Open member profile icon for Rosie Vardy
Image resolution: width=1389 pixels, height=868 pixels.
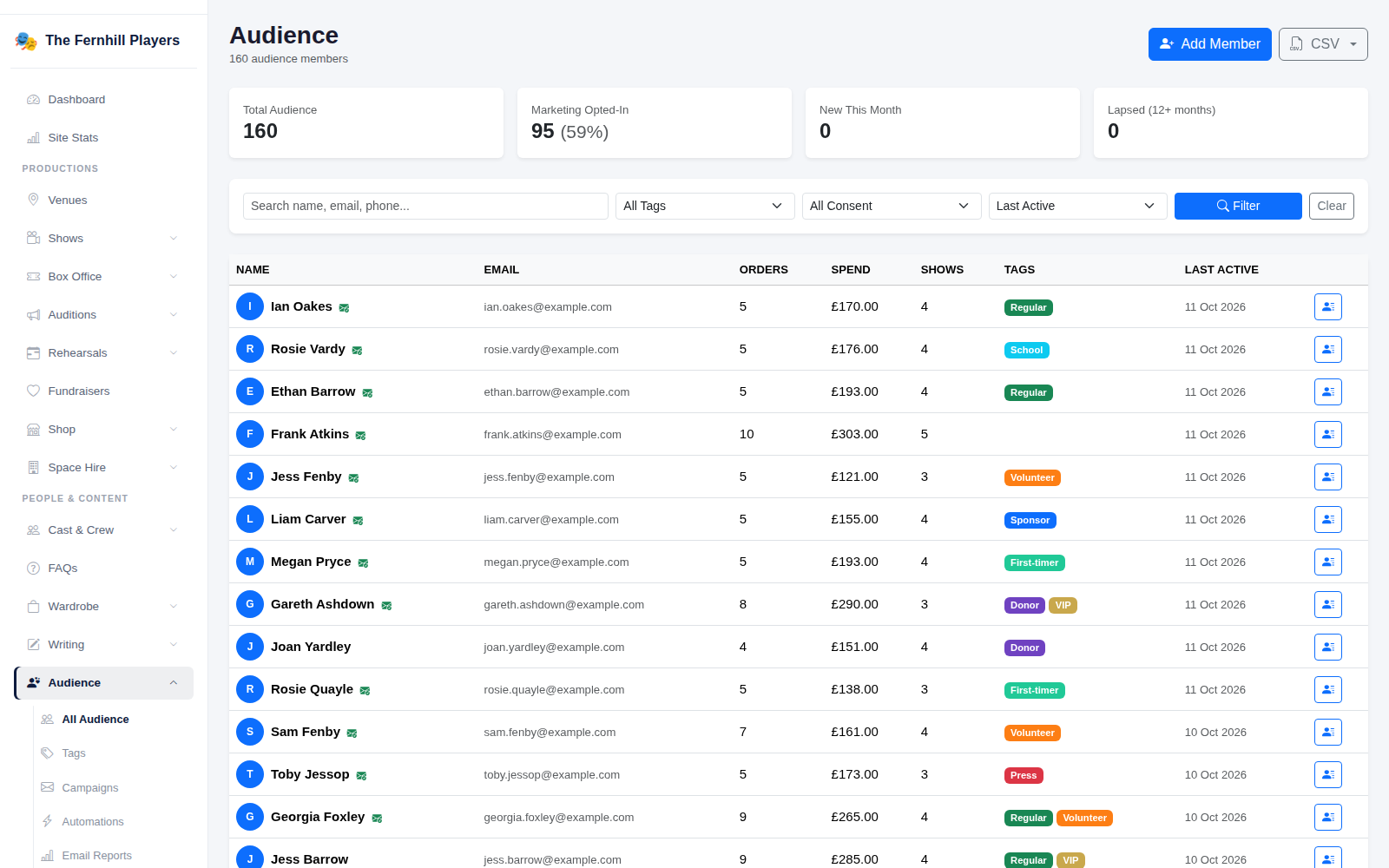(x=1327, y=349)
